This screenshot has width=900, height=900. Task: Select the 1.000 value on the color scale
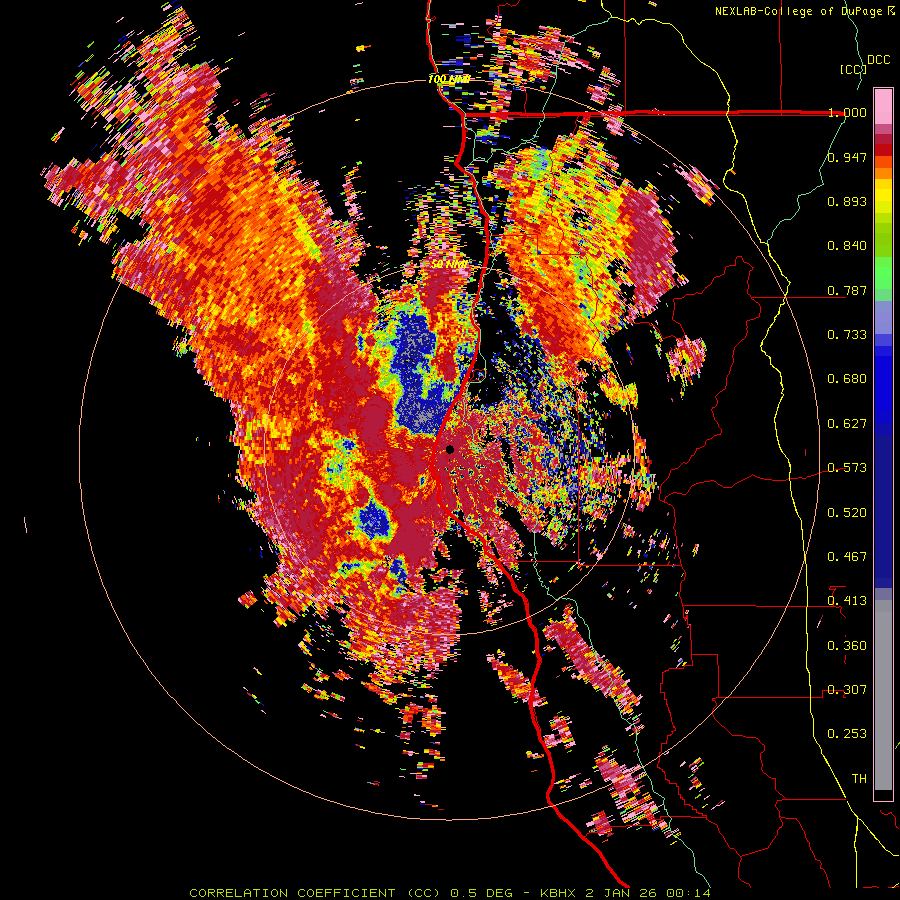tap(847, 112)
